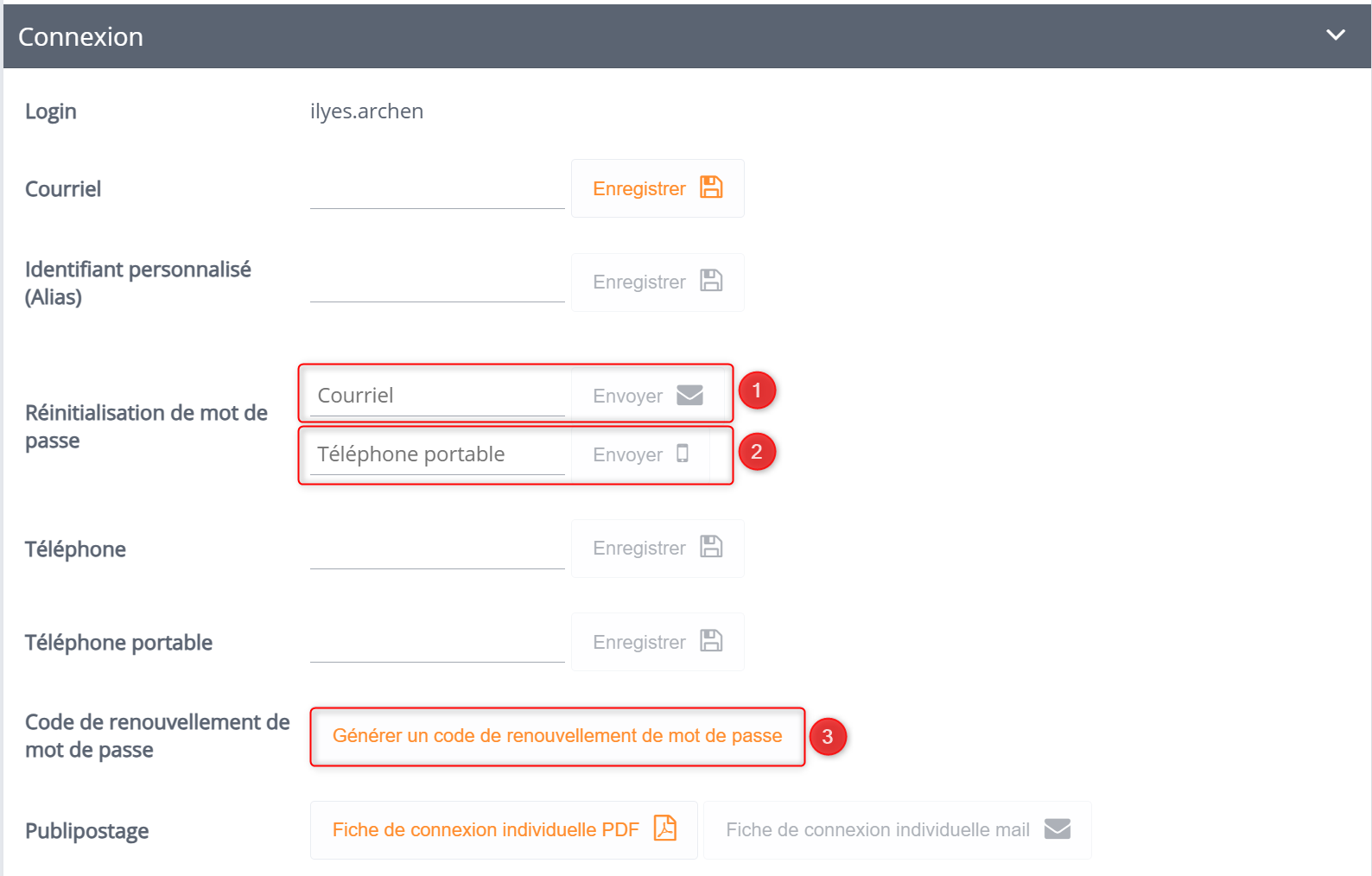
Task: Click the Téléphone portable field beside the Enregistrer button
Action: [437, 642]
